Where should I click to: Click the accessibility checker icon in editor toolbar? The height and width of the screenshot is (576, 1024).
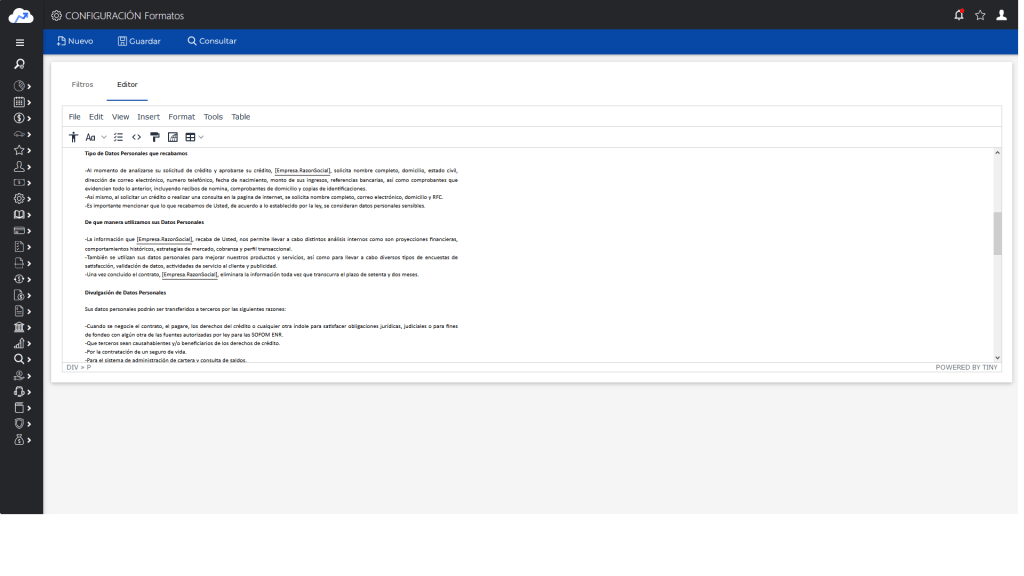[x=74, y=137]
